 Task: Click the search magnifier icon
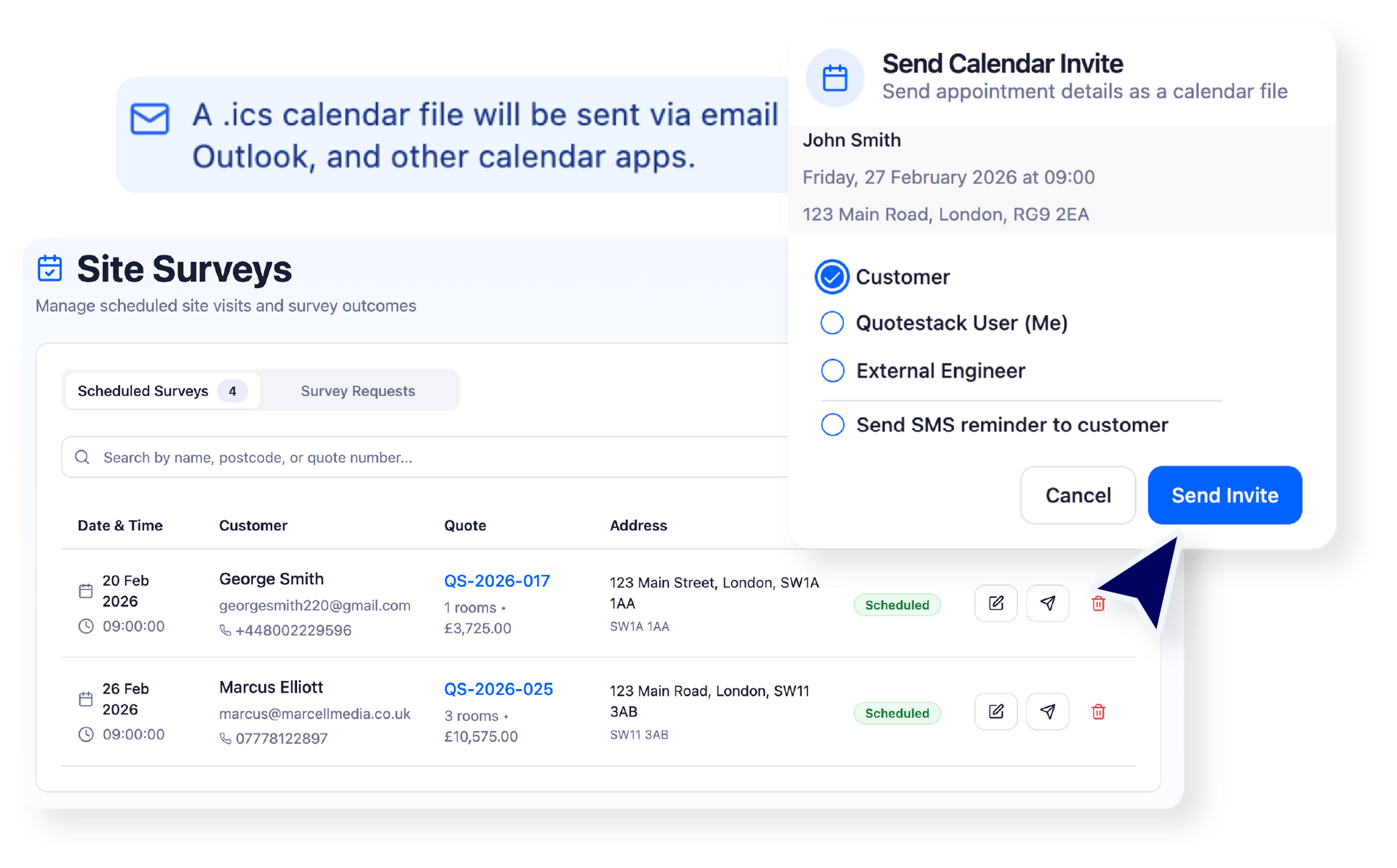click(x=82, y=457)
